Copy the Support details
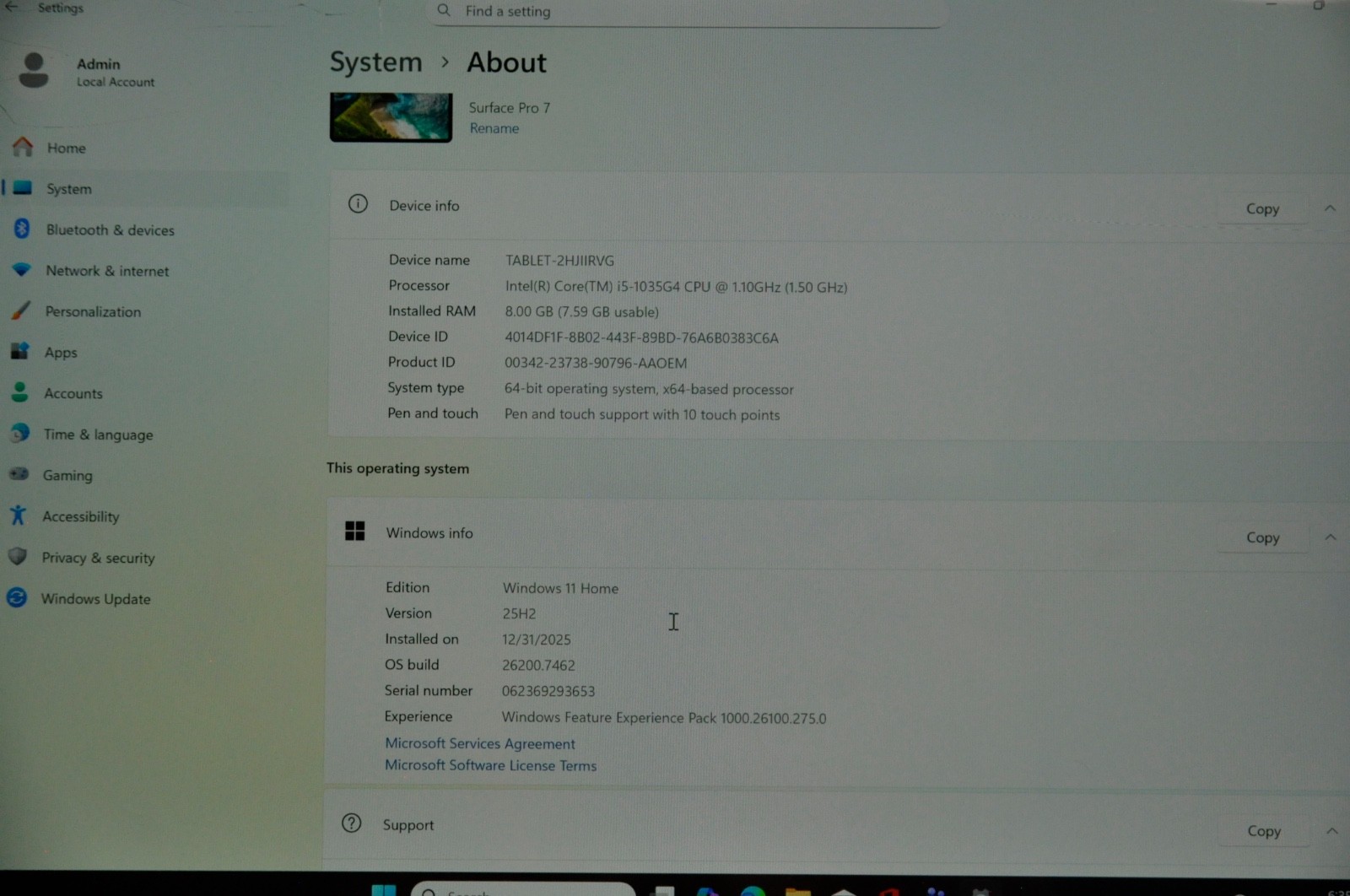This screenshot has width=1350, height=896. [1264, 831]
